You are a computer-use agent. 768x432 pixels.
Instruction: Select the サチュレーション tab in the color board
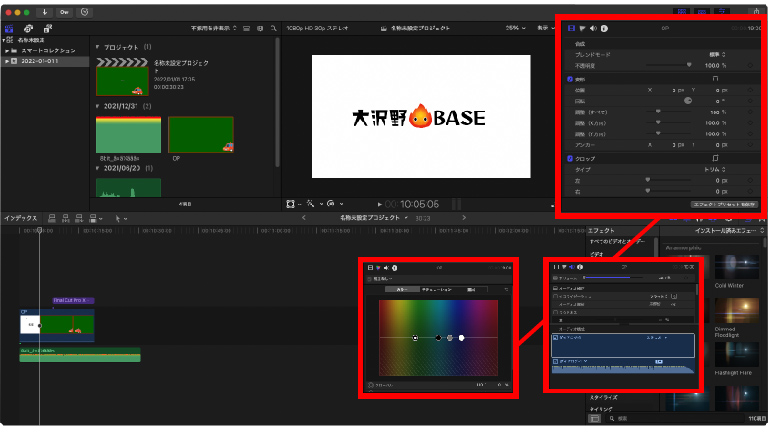click(x=436, y=289)
